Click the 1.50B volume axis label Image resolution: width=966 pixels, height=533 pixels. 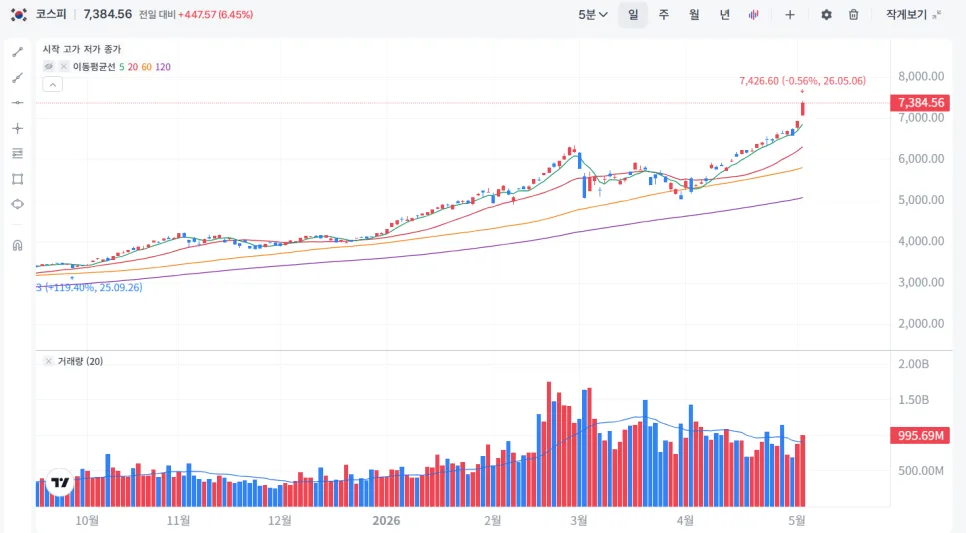point(914,400)
